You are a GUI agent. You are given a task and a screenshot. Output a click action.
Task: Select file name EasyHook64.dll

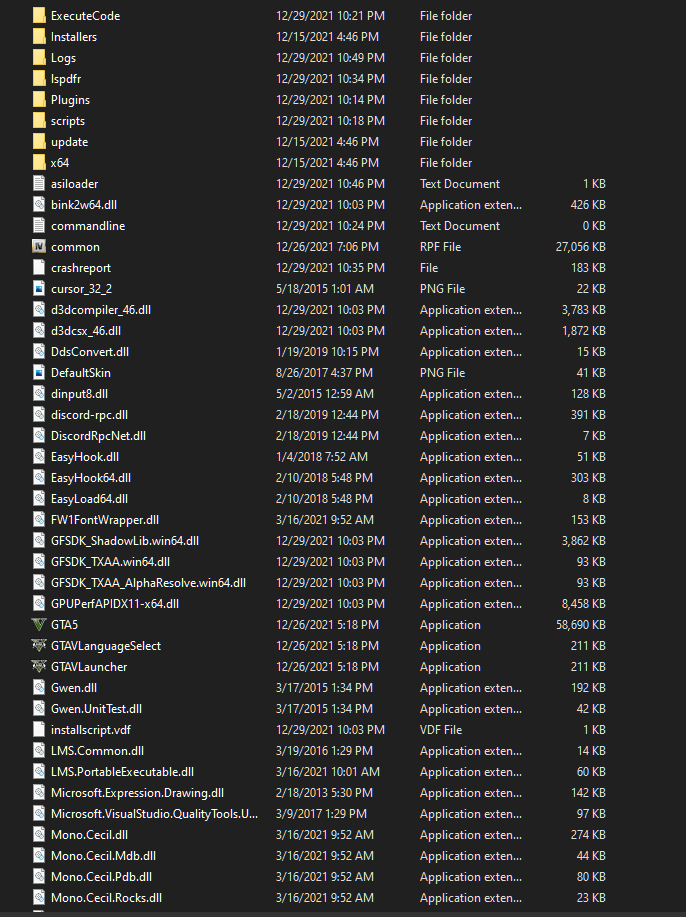click(91, 478)
